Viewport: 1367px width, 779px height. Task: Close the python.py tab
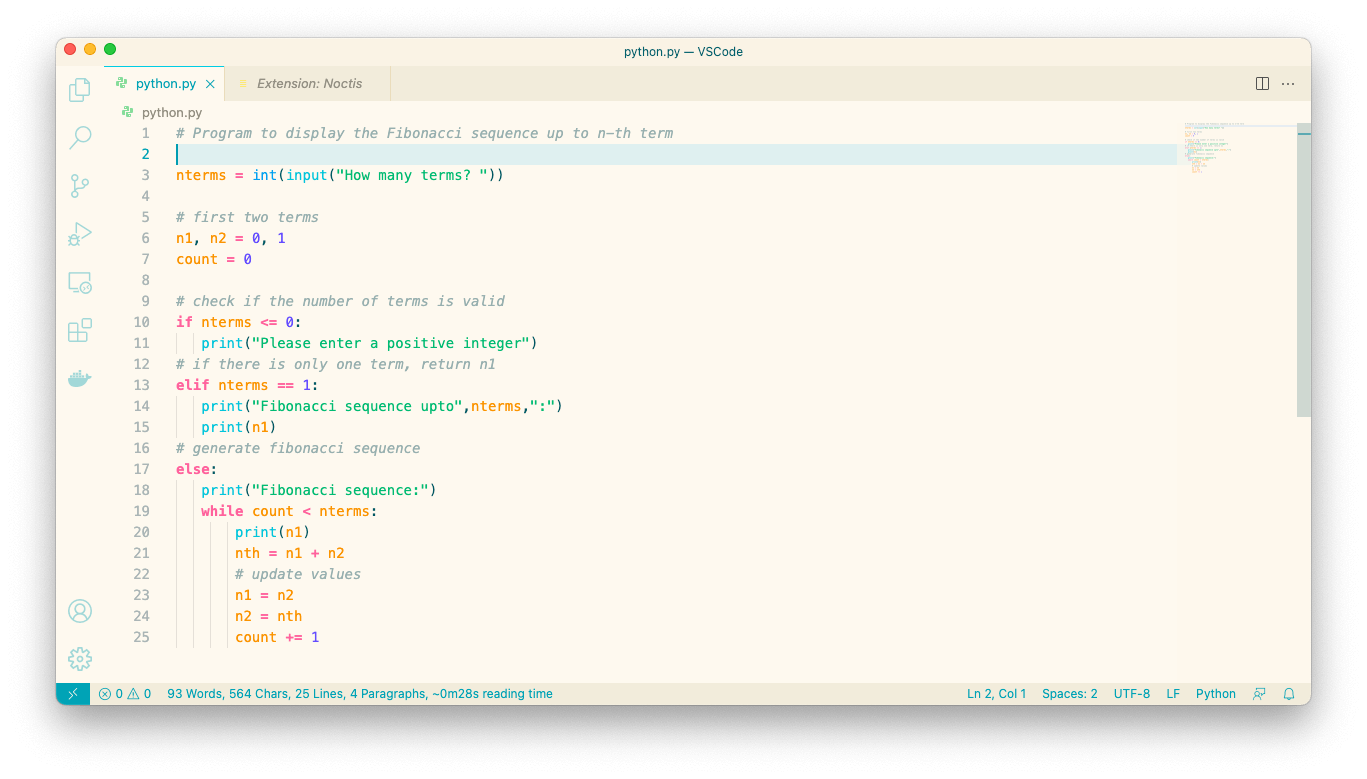coord(210,84)
